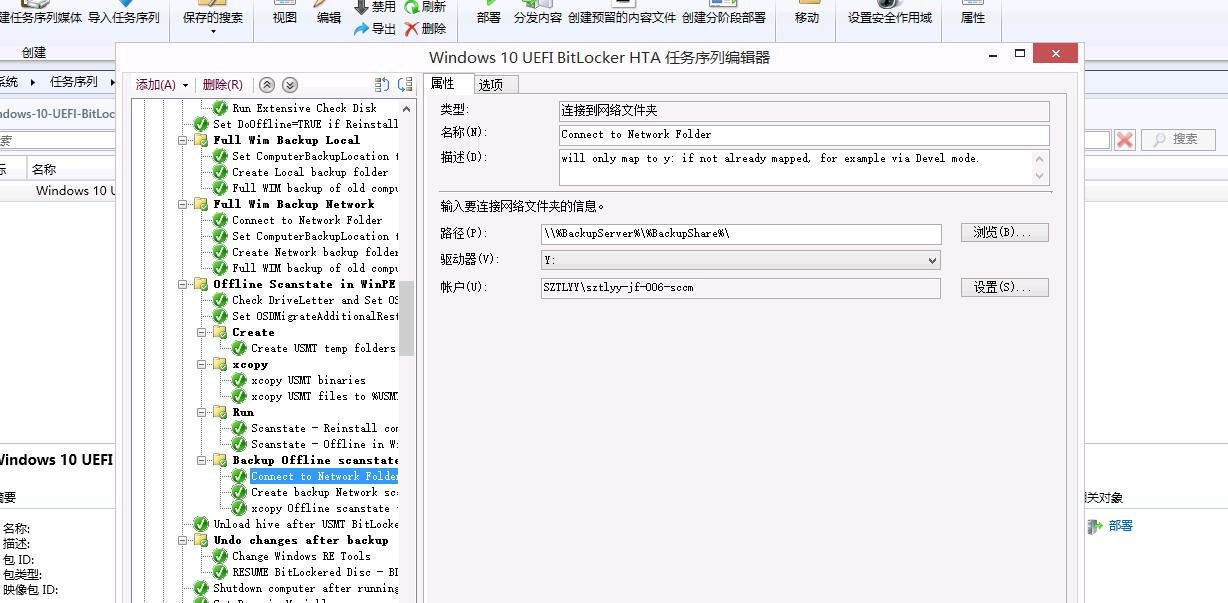Viewport: 1228px width, 603px height.
Task: Click green check icon of Change Windows RE Tools
Action: (x=220, y=556)
